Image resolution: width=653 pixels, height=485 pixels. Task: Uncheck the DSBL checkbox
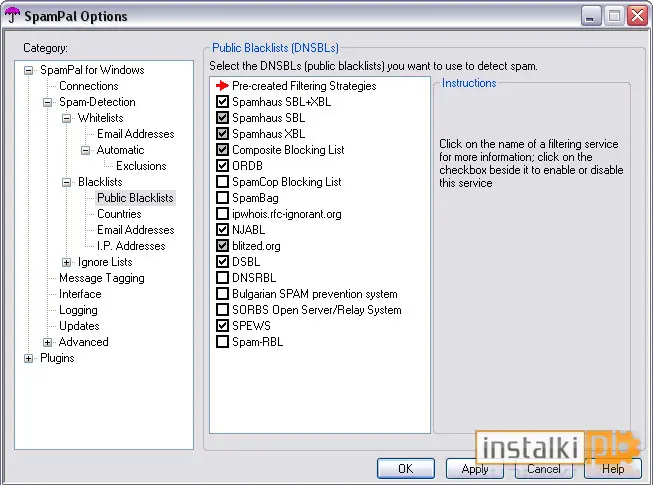coord(222,261)
